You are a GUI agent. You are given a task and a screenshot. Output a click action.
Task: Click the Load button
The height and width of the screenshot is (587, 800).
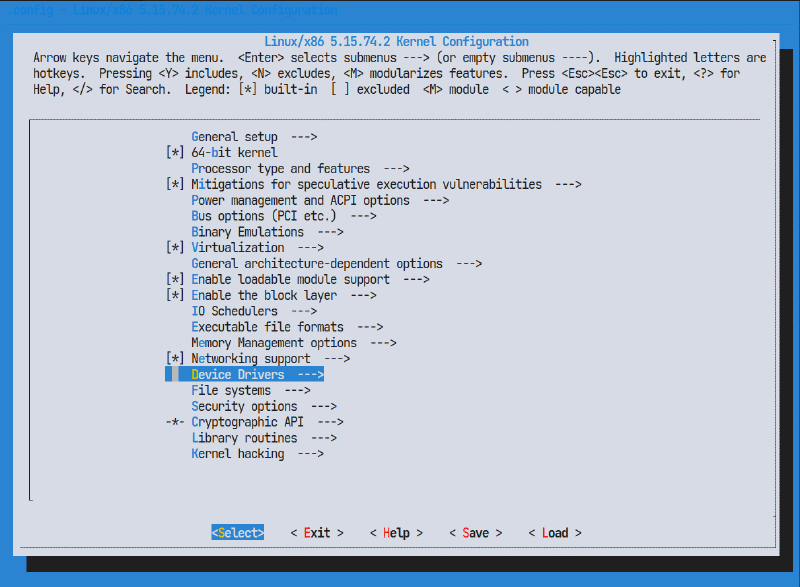[x=555, y=533]
